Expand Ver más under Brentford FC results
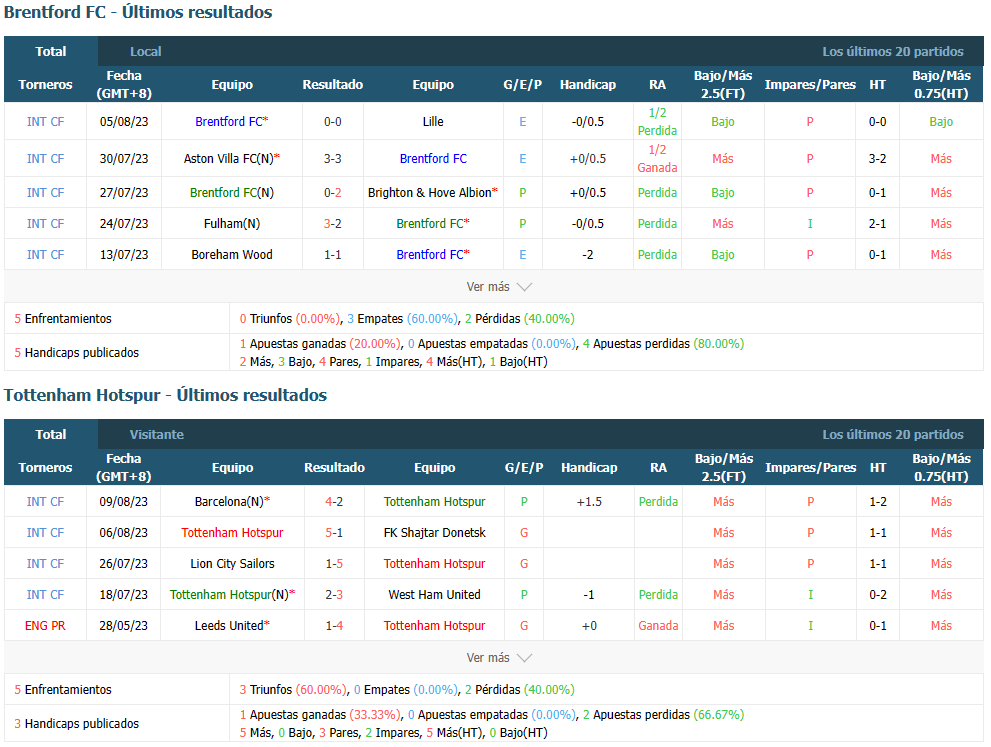Viewport: 991px width, 747px height. (x=499, y=287)
